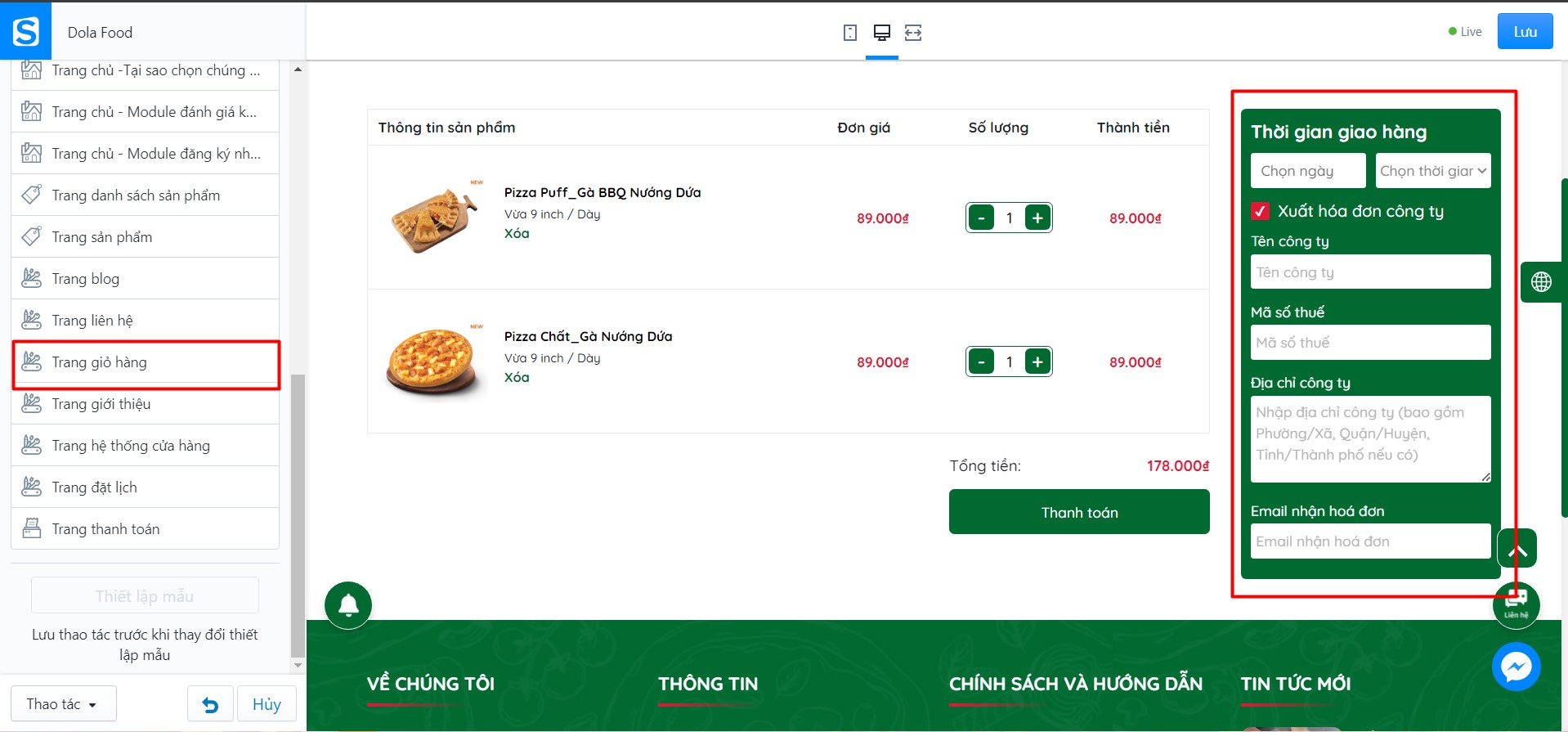Open Messenger chat icon

point(1516,667)
